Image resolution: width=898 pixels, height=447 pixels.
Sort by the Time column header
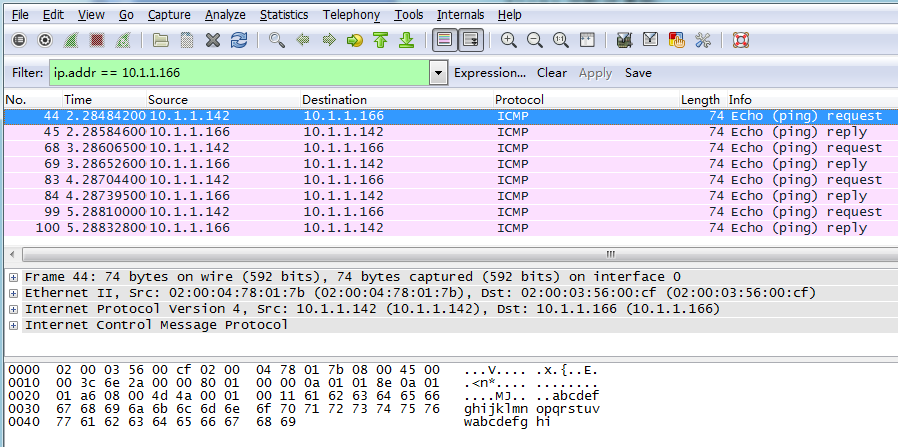click(x=104, y=100)
